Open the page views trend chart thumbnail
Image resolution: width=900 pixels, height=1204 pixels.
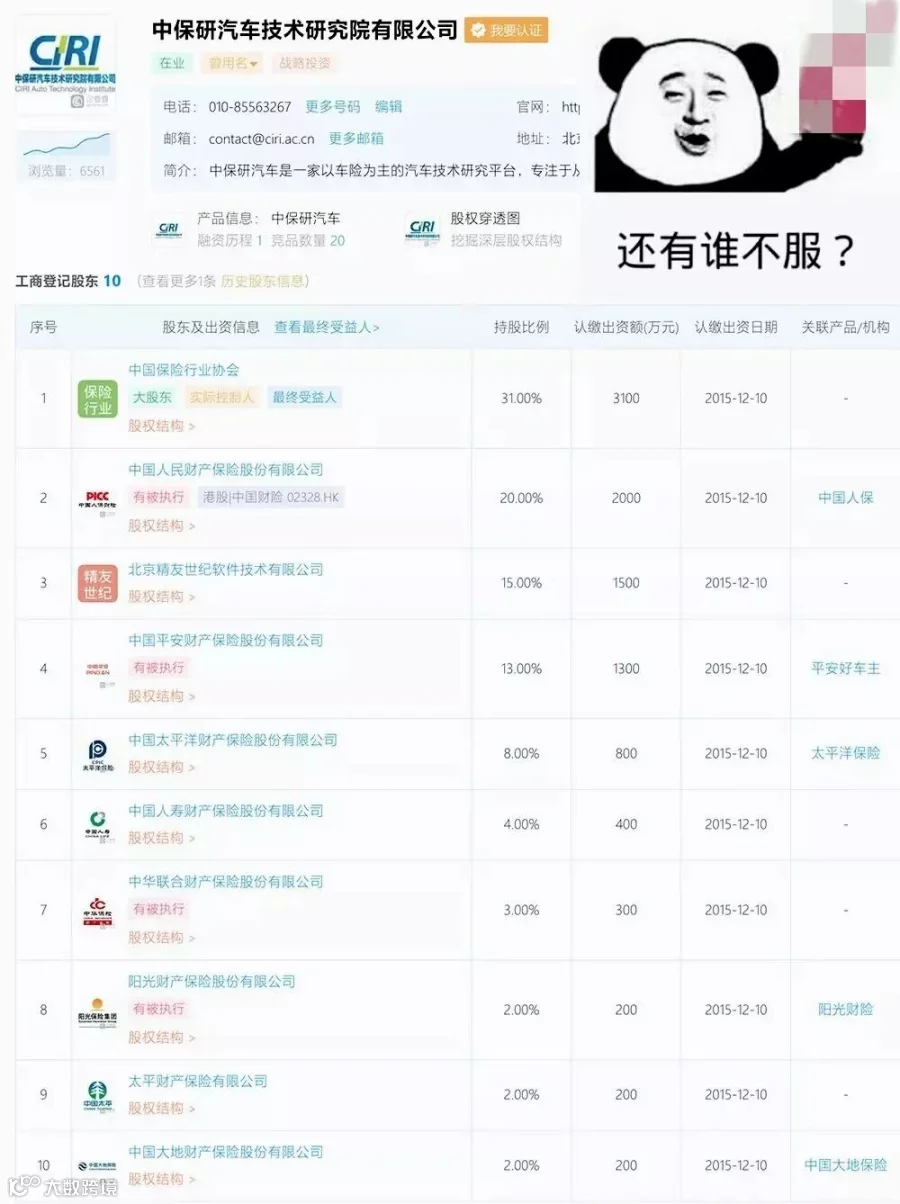point(67,145)
